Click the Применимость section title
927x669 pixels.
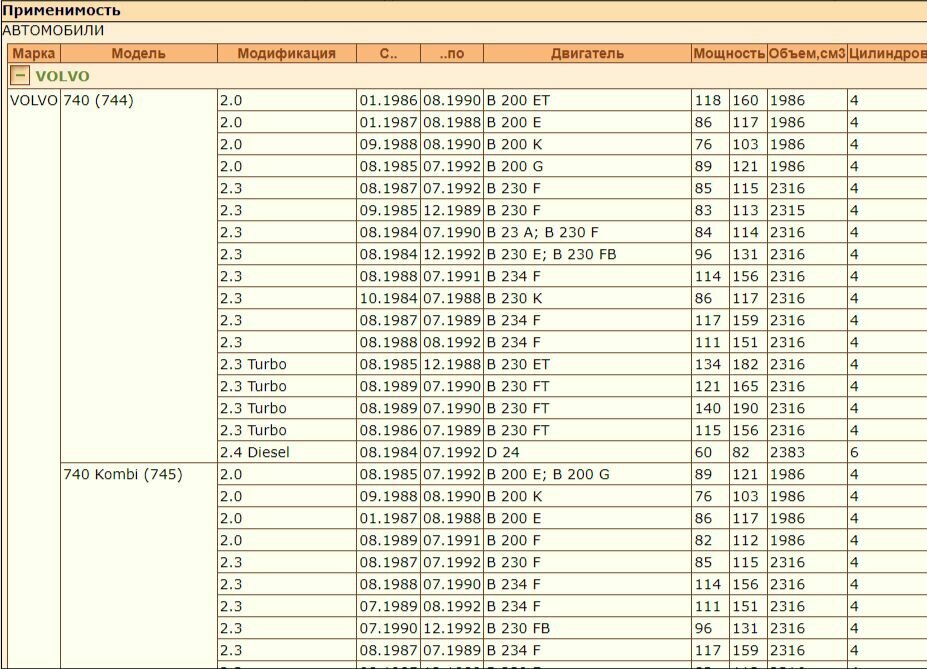61,10
